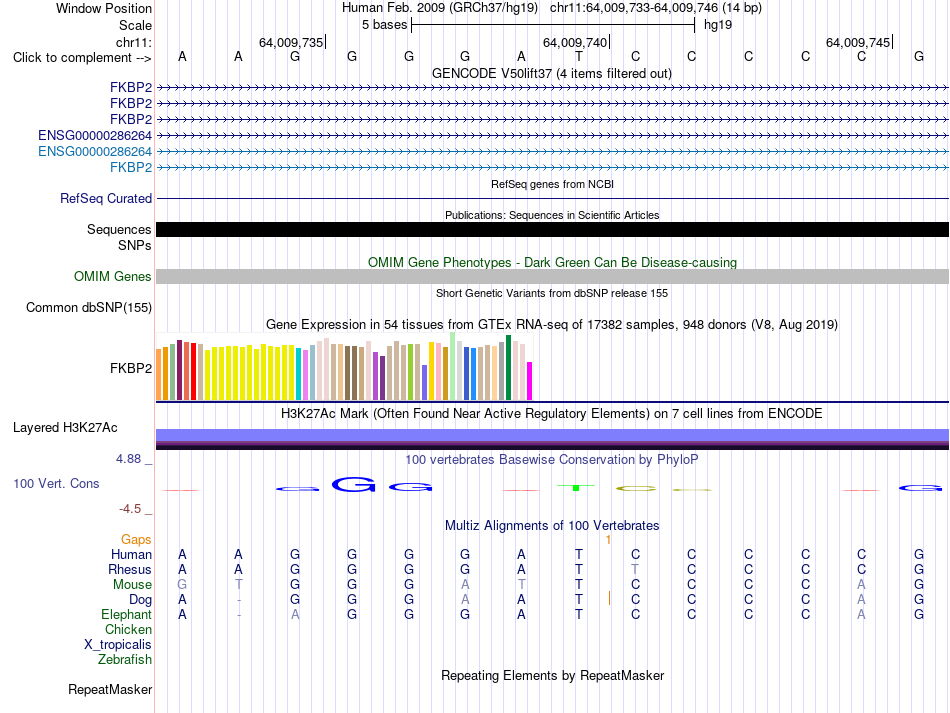
Task: Click the dark green bar in GTEx chart
Action: tap(508, 368)
